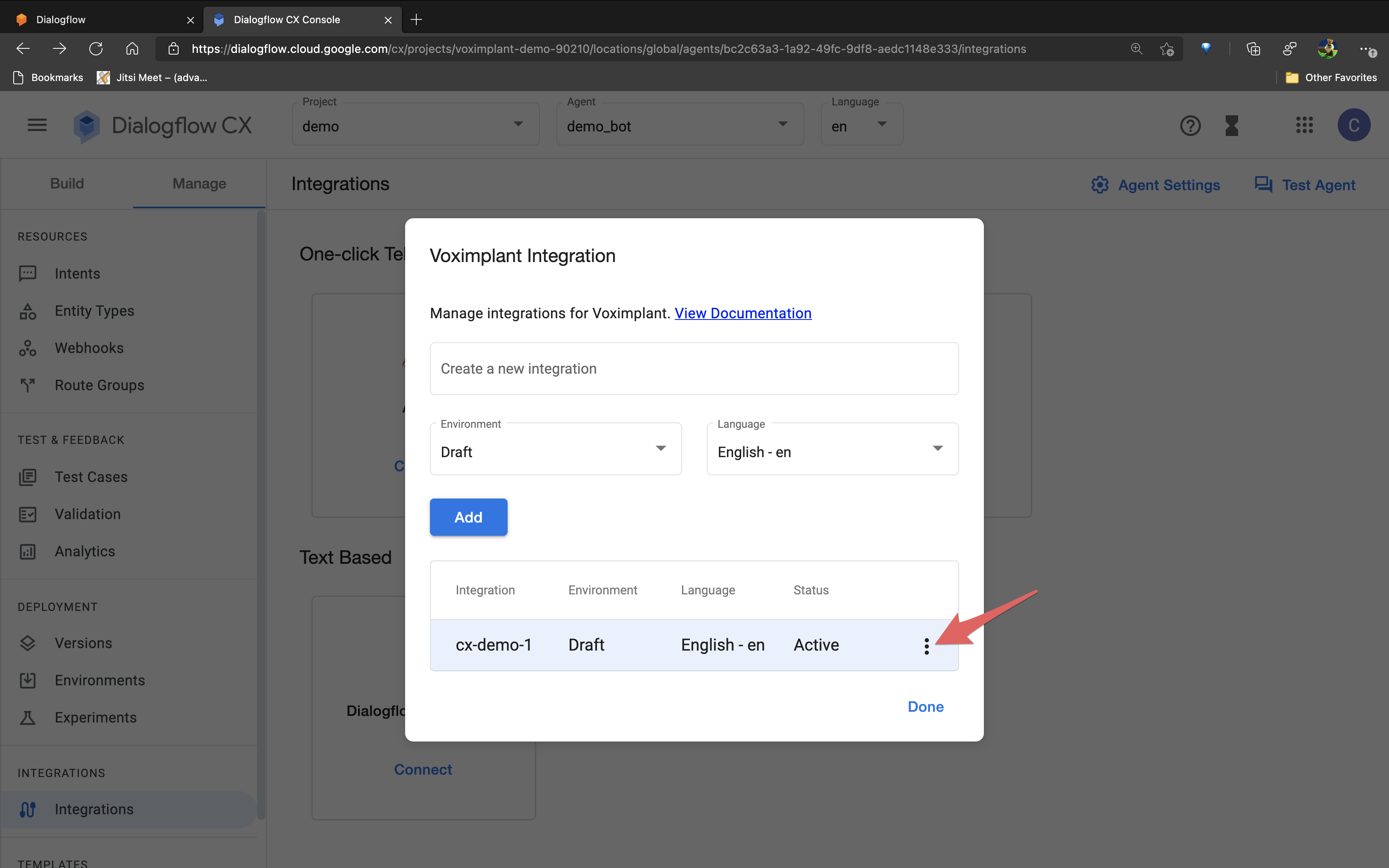
Task: Open the View Documentation link
Action: tap(743, 313)
